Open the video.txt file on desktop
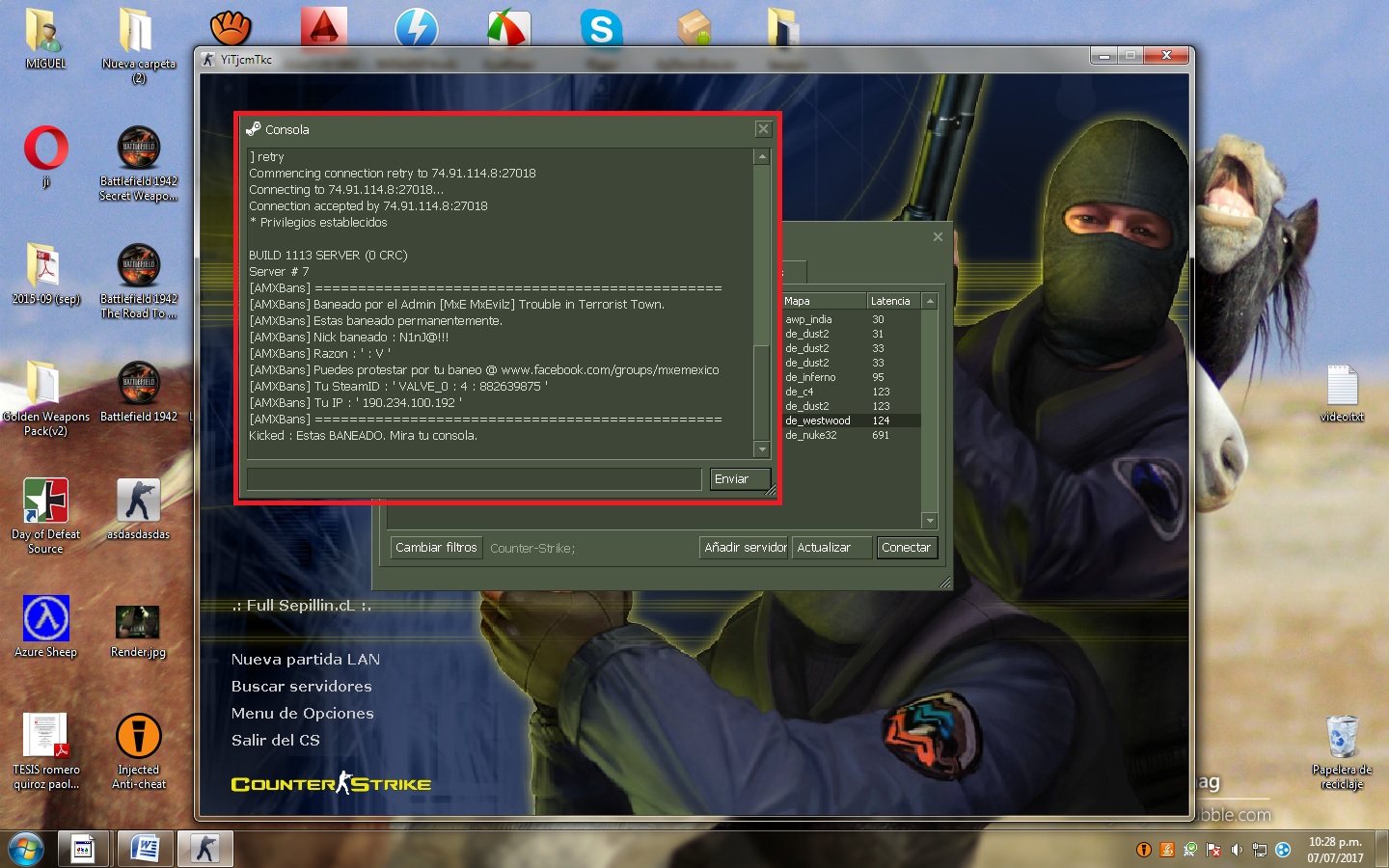Image resolution: width=1389 pixels, height=868 pixels. coord(1342,393)
